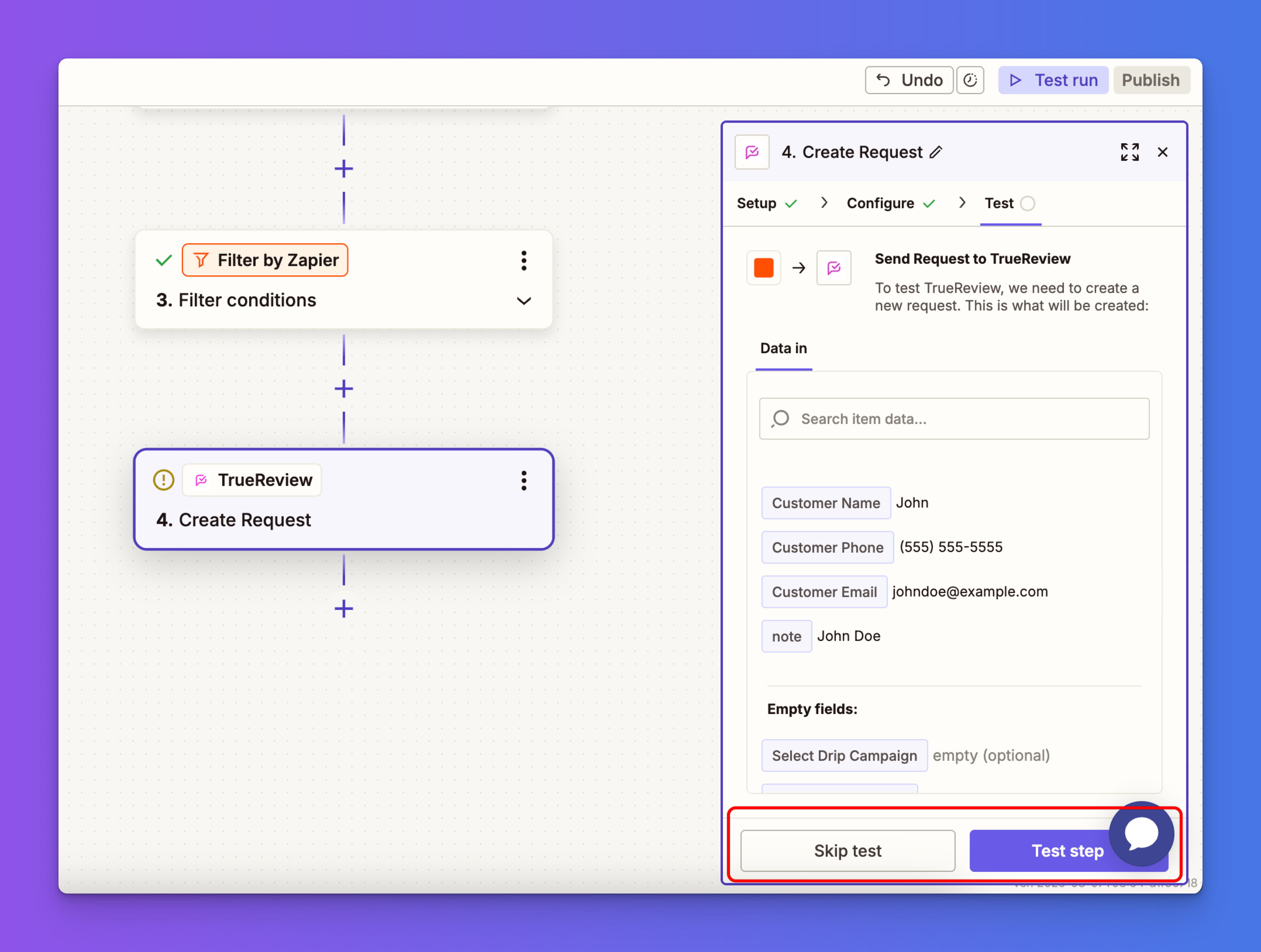Open three-dot menu on the TrueReview step
This screenshot has width=1261, height=952.
(x=523, y=481)
